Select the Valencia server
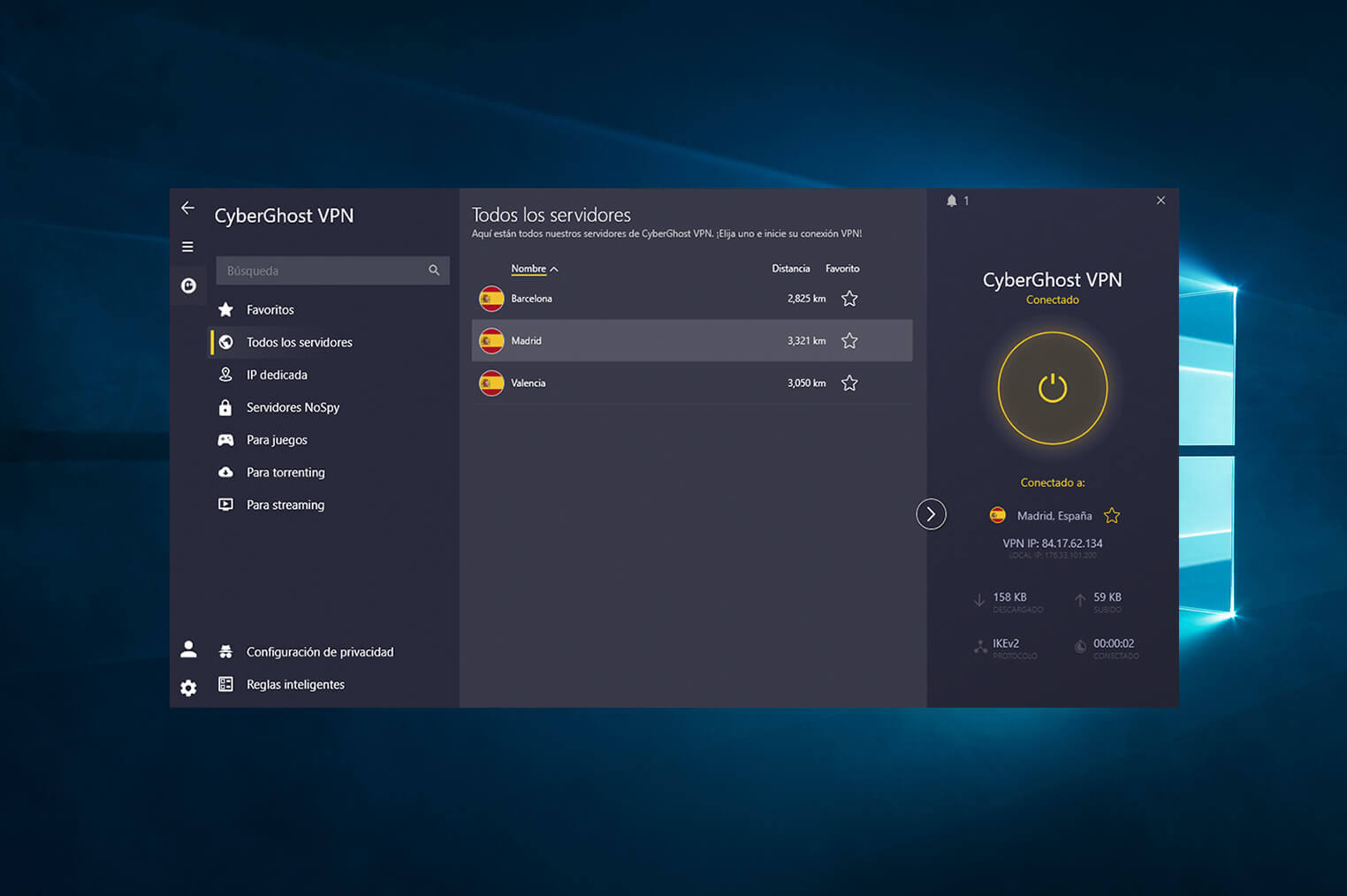 pyautogui.click(x=692, y=383)
